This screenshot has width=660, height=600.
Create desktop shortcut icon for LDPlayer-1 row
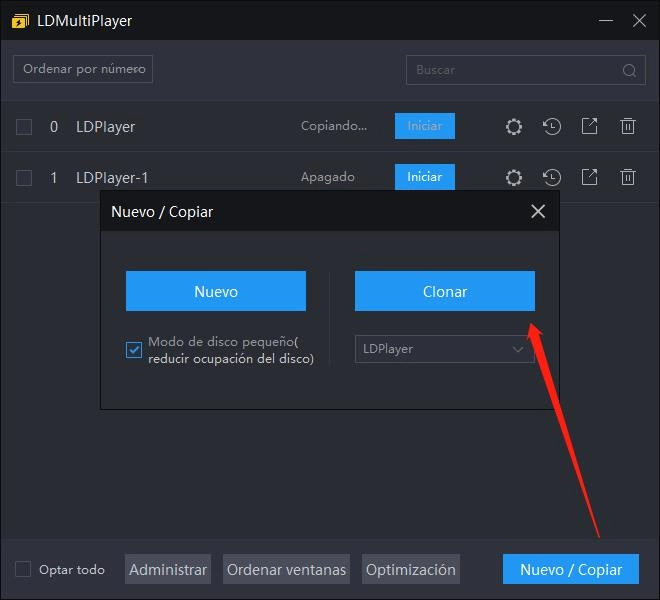tap(589, 177)
